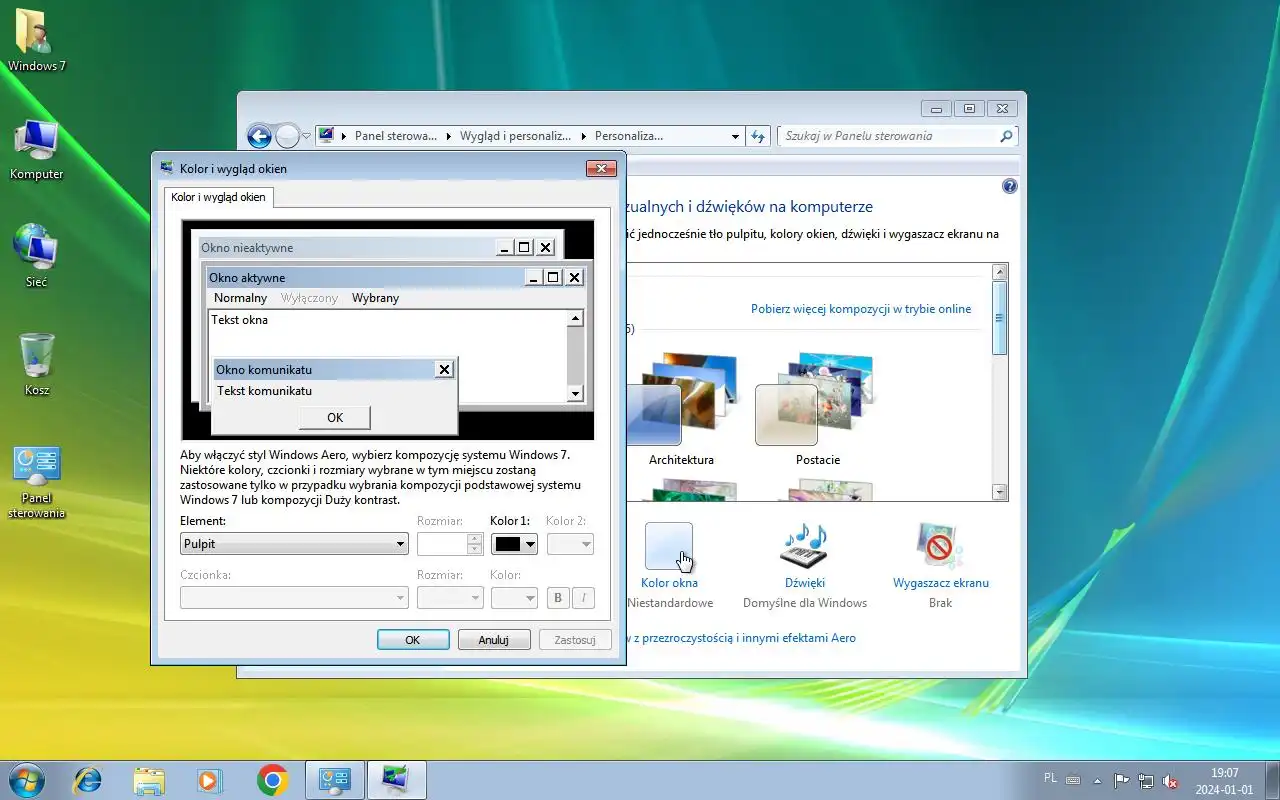Click the Szukaj w Panelu sterowania field
Image resolution: width=1280 pixels, height=800 pixels.
tap(888, 136)
